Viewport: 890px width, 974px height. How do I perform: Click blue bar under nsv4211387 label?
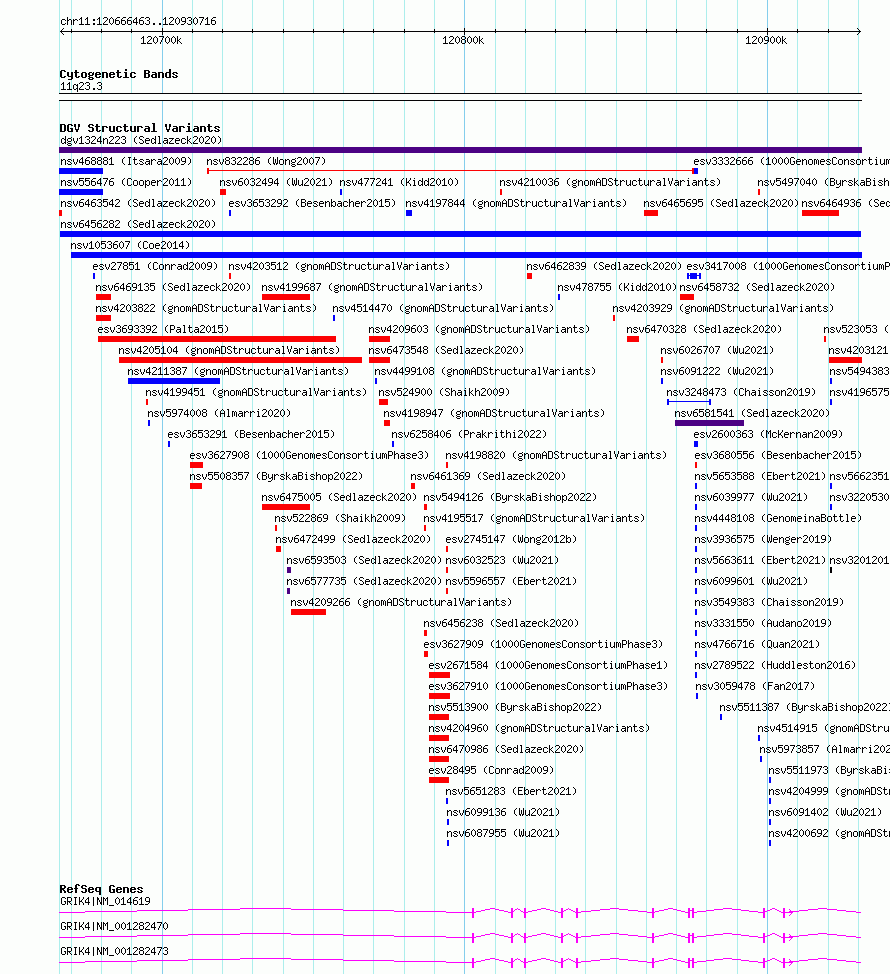pos(174,381)
